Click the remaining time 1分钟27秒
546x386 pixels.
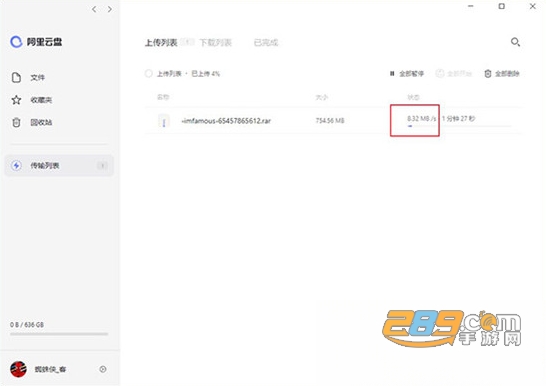[458, 118]
